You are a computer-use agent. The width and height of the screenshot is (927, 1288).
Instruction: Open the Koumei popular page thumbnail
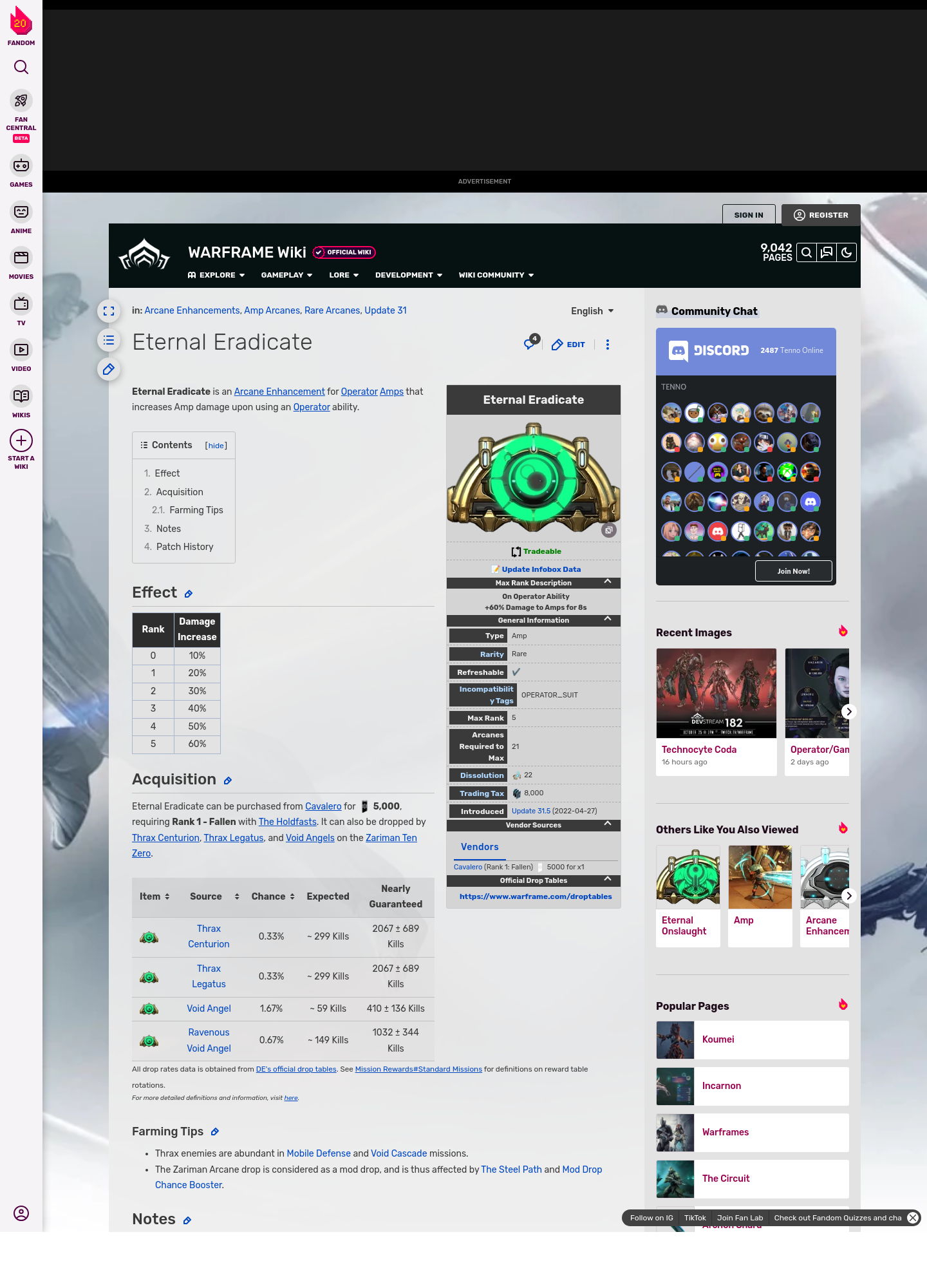pyautogui.click(x=675, y=1040)
